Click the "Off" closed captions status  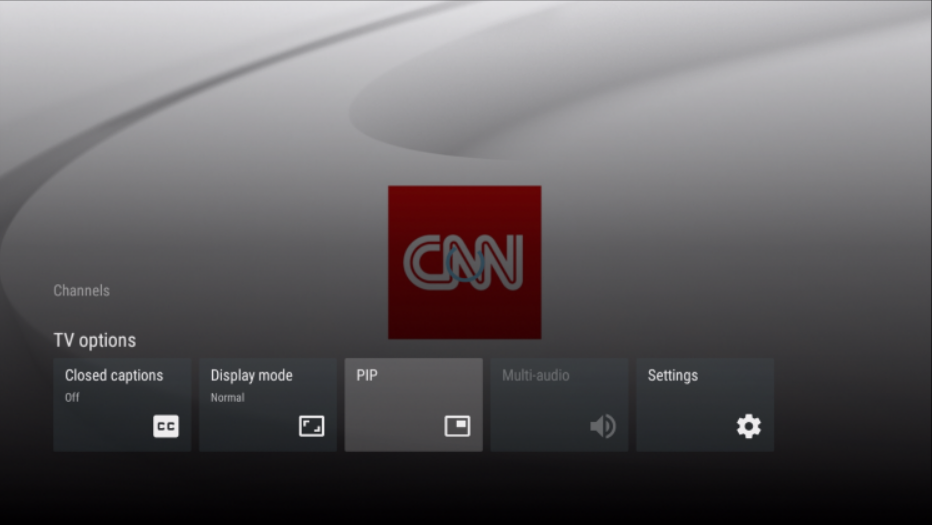(72, 398)
